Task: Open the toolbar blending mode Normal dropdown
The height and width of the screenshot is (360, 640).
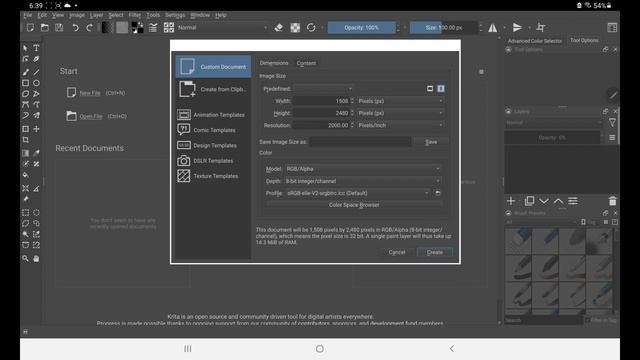Action: coord(222,28)
